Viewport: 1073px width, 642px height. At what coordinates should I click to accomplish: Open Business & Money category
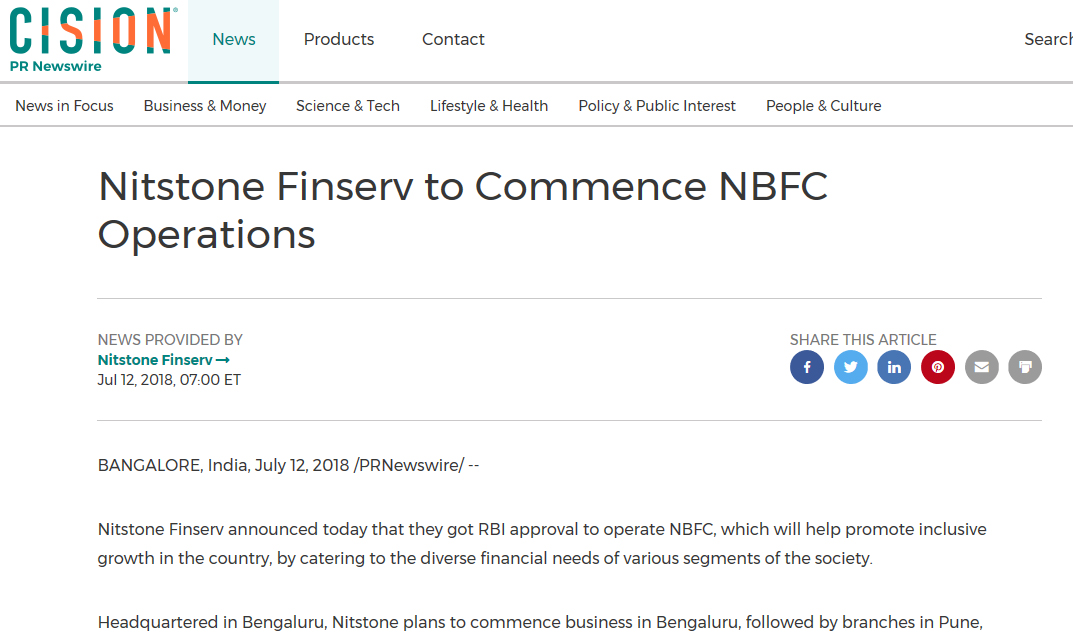(205, 106)
